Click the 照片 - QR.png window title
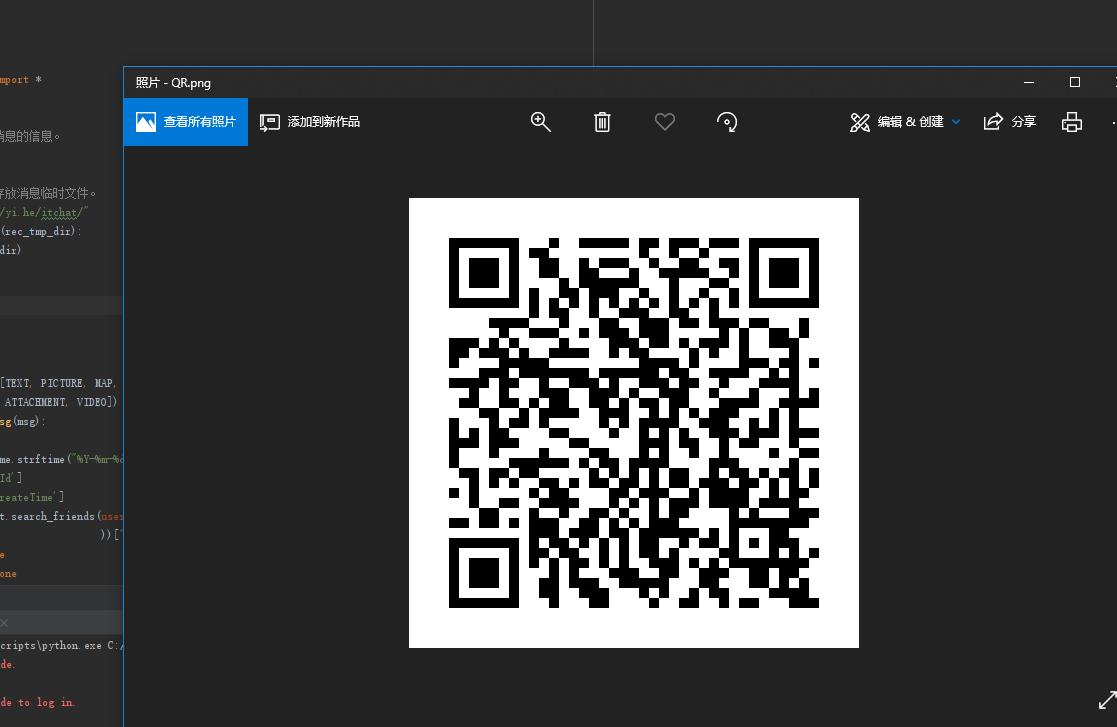1117x727 pixels. pyautogui.click(x=173, y=83)
